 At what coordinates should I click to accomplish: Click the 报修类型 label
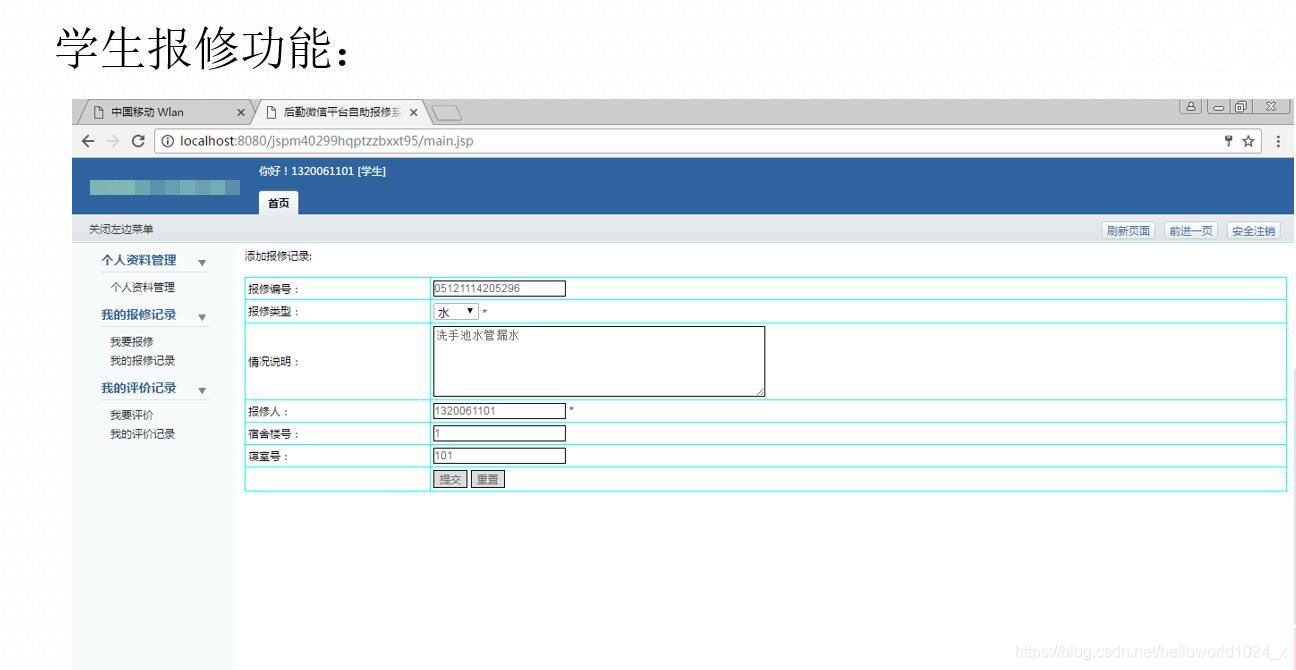(x=273, y=312)
